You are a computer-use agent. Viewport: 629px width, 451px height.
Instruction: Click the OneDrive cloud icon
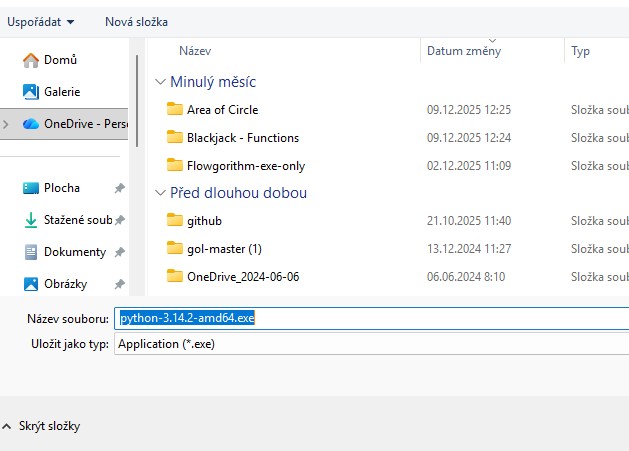click(x=31, y=124)
